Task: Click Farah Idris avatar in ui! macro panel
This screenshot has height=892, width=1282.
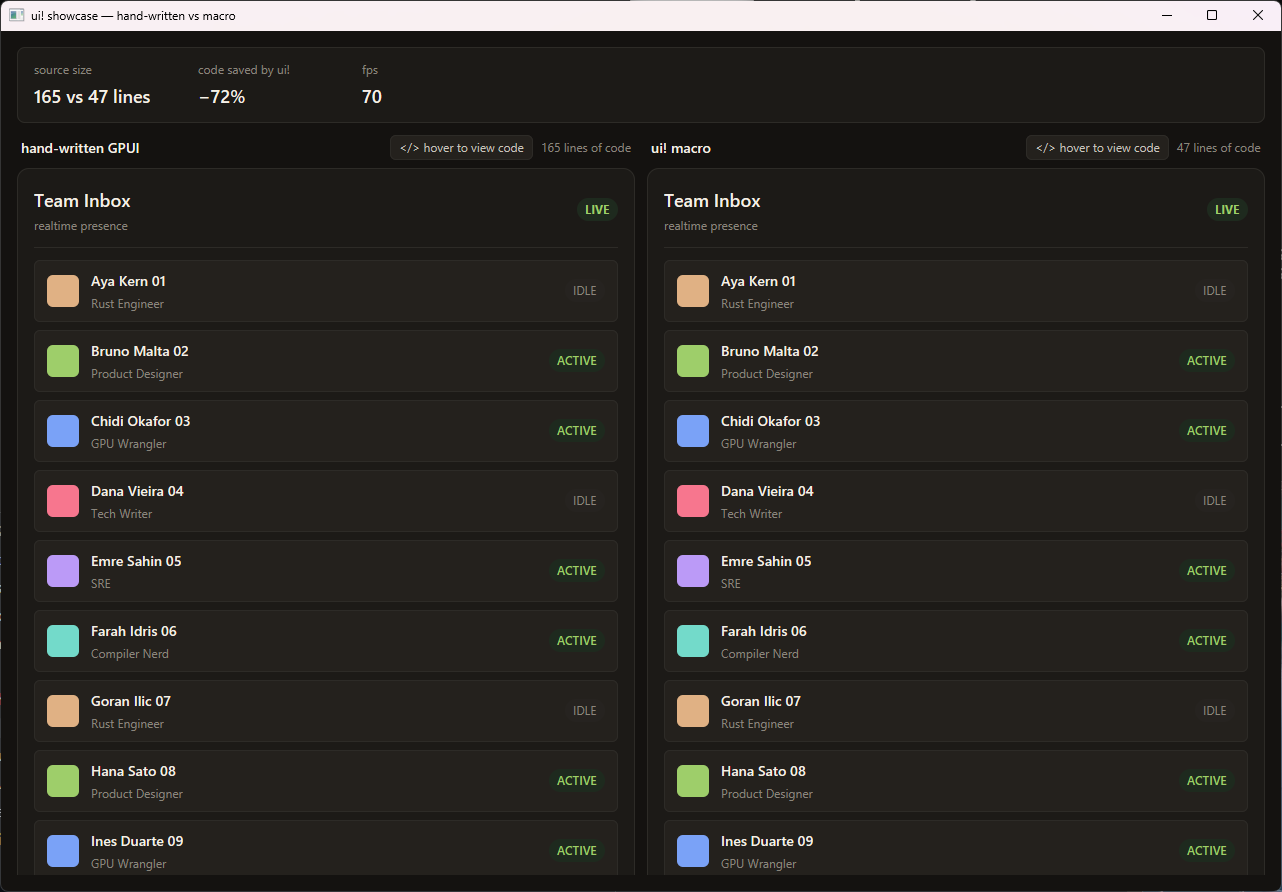Action: [x=693, y=641]
